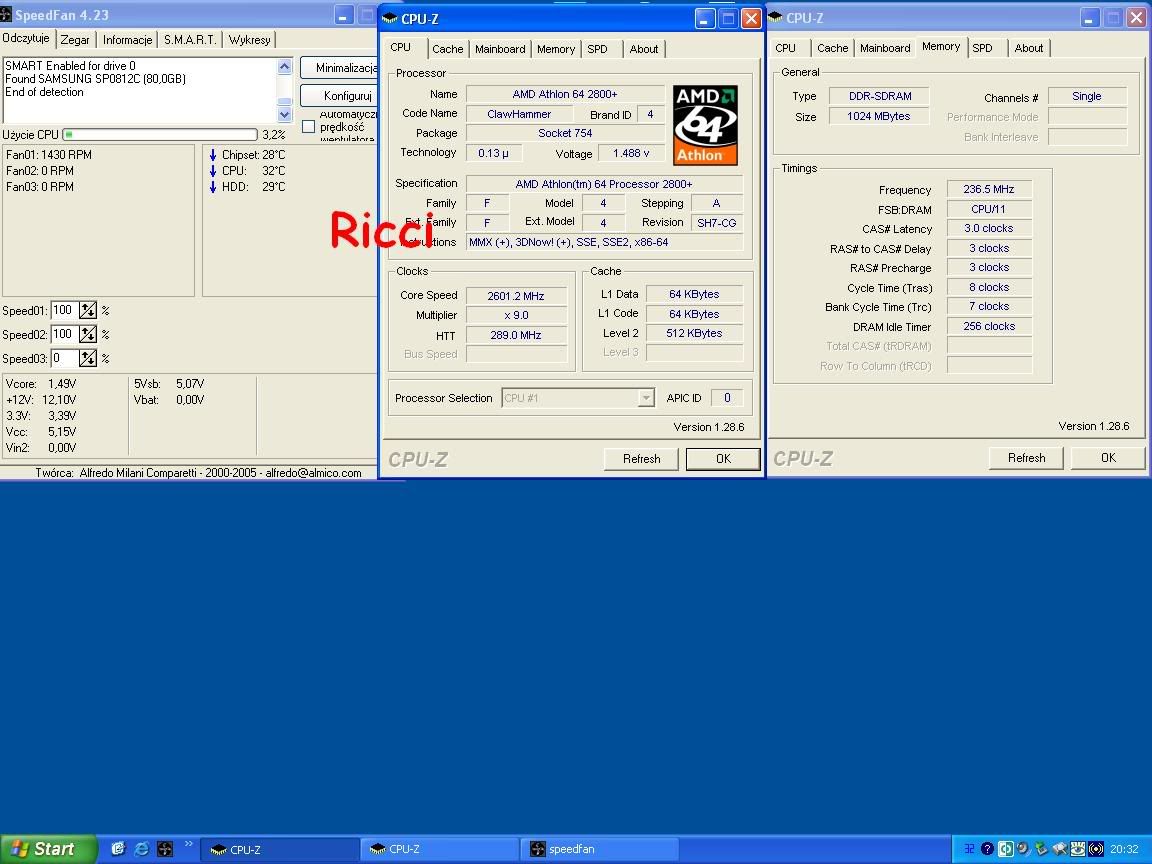Click the Chipset temperature down-arrow icon
The width and height of the screenshot is (1152, 864).
213,155
